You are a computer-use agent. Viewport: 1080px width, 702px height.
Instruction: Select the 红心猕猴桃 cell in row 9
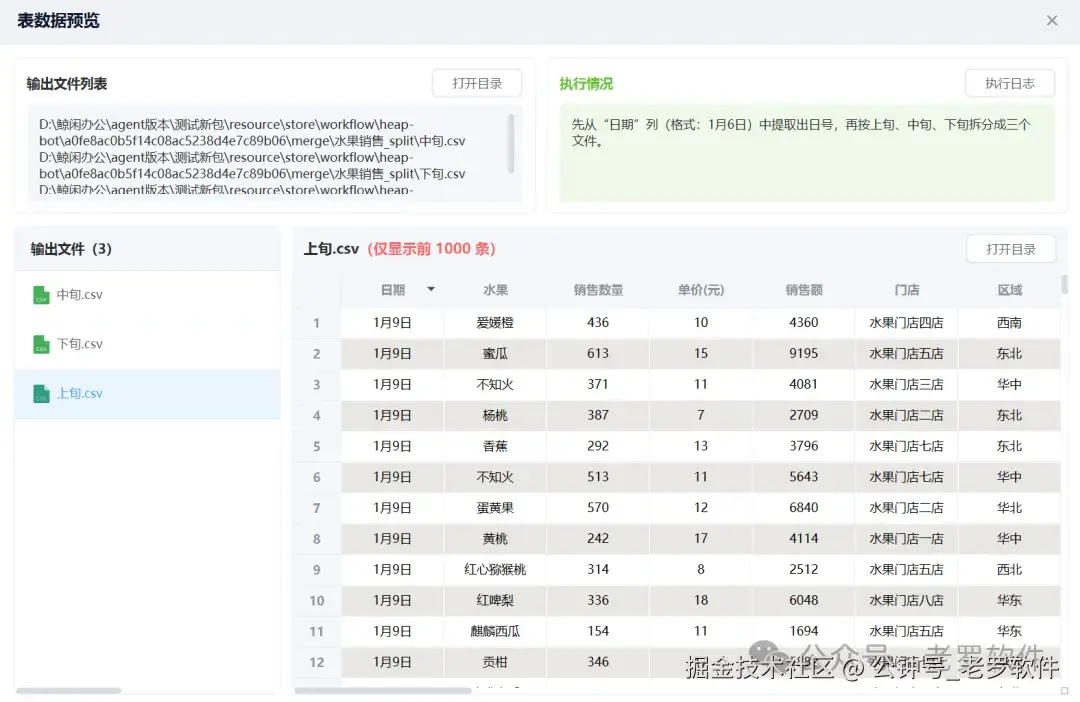[x=495, y=570]
